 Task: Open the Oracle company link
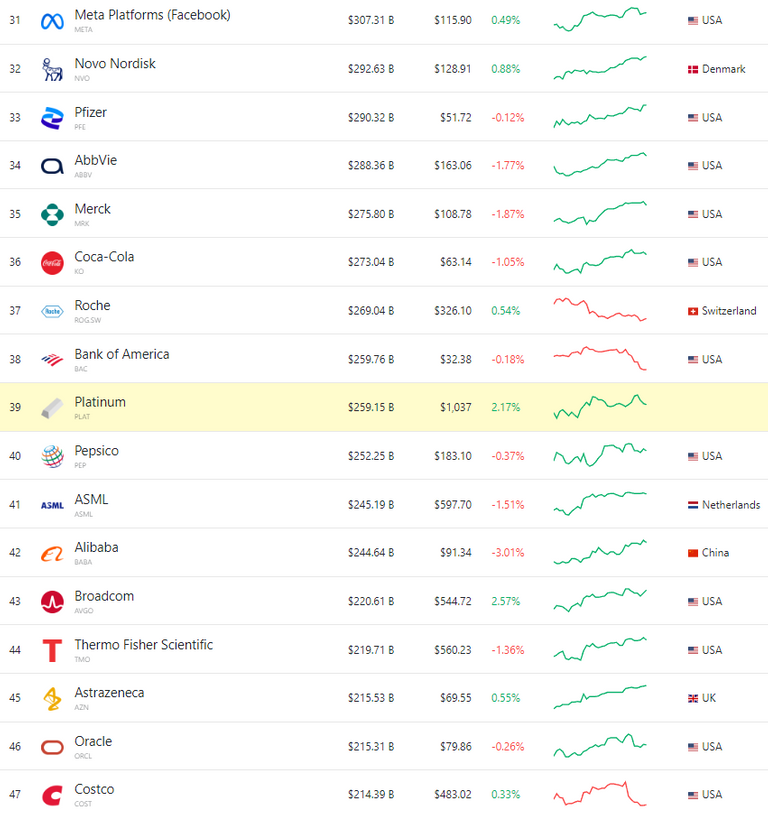(x=93, y=741)
